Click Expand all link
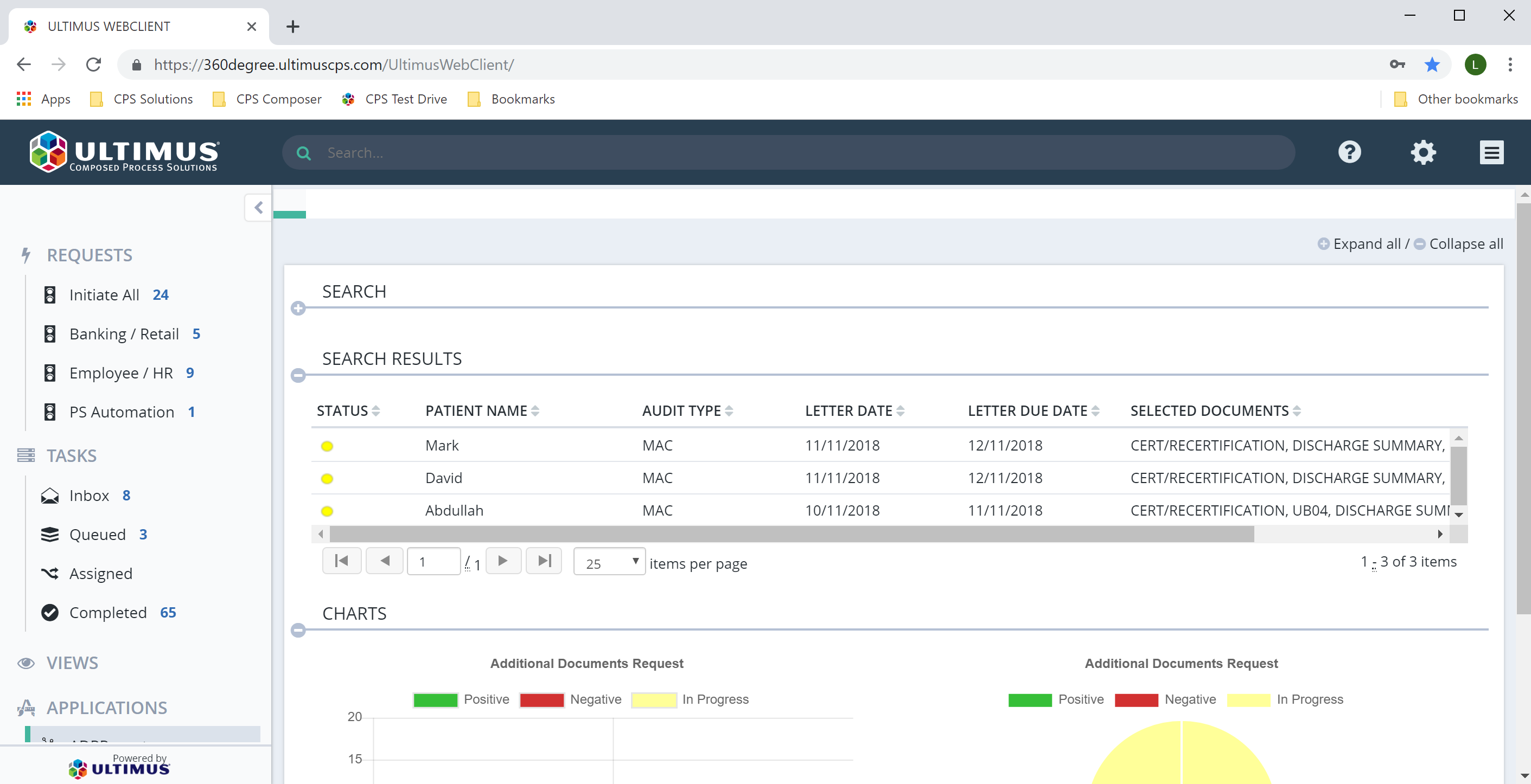Viewport: 1531px width, 784px height. 1367,243
